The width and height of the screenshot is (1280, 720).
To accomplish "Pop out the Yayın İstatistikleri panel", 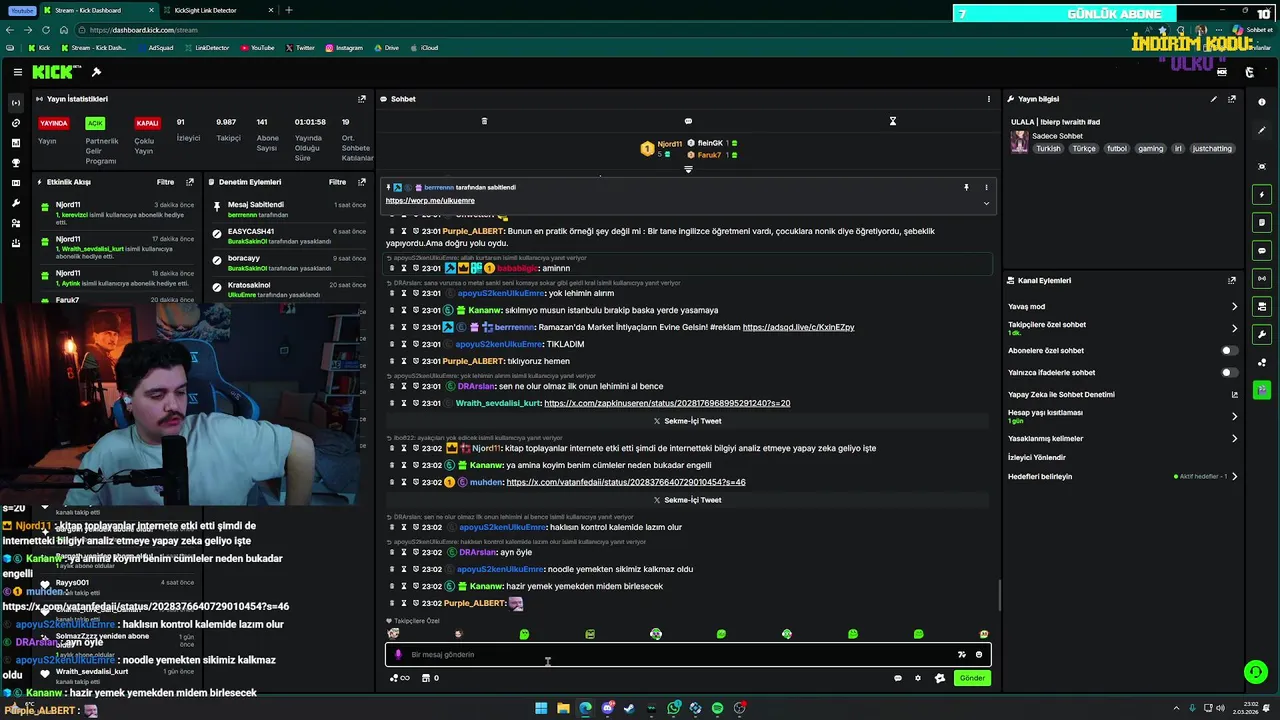I will (362, 99).
